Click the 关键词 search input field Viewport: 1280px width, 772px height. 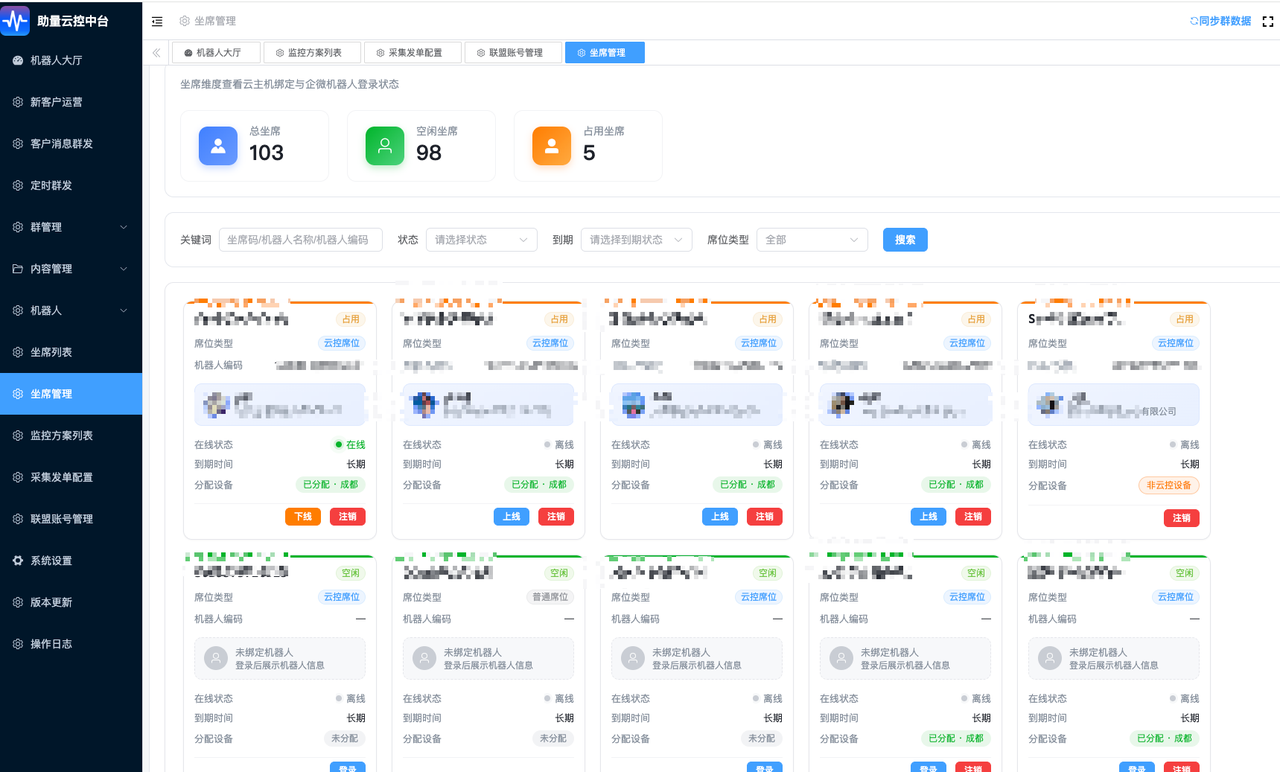tap(301, 240)
